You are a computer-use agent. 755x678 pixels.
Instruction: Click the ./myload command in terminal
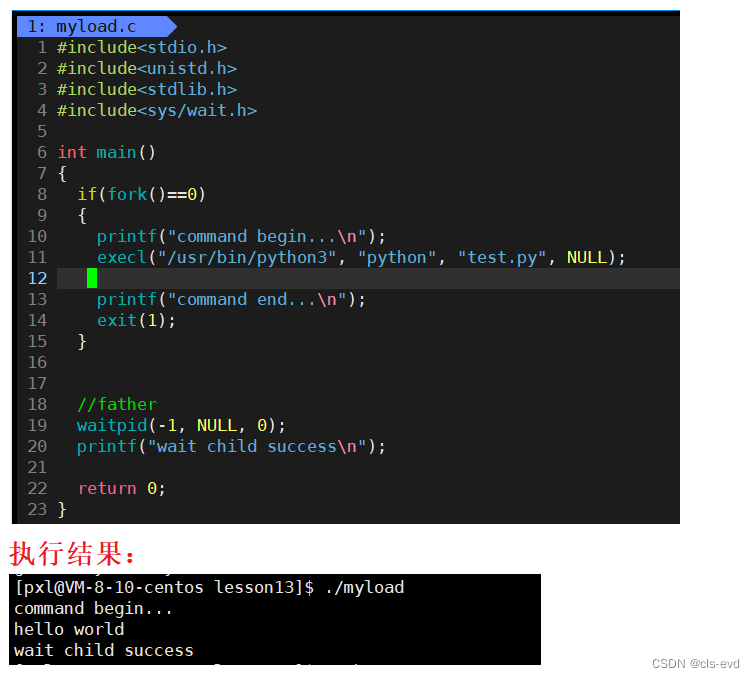click(364, 587)
